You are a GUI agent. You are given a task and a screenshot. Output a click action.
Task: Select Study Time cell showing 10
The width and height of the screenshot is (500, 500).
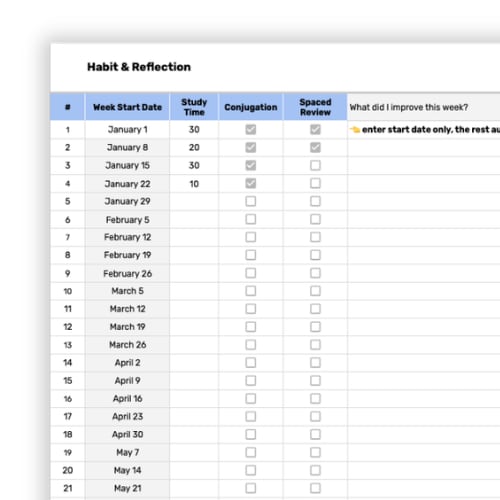click(x=194, y=184)
